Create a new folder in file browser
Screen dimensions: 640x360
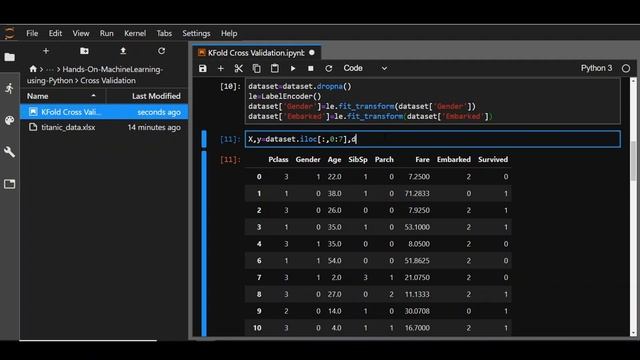tap(84, 51)
